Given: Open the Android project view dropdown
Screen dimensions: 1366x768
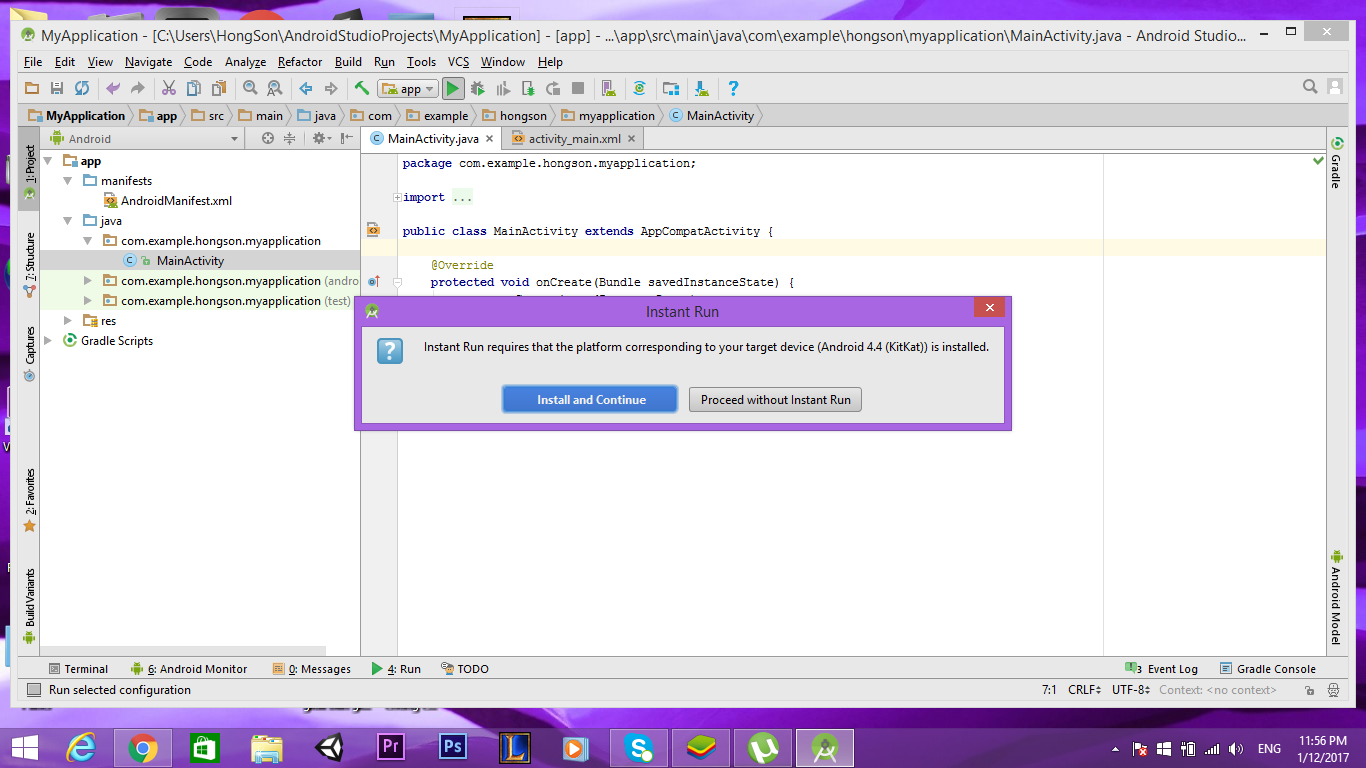Looking at the screenshot, I should coord(146,138).
